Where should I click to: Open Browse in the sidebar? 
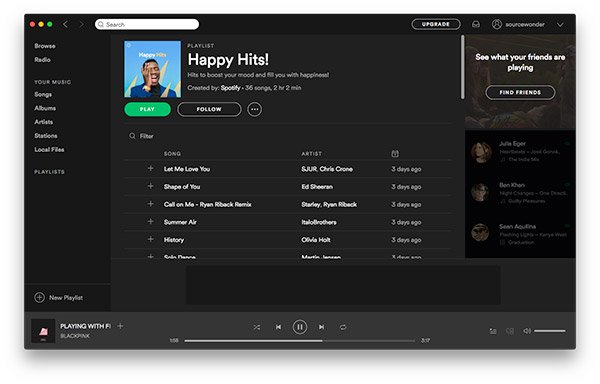(x=45, y=46)
